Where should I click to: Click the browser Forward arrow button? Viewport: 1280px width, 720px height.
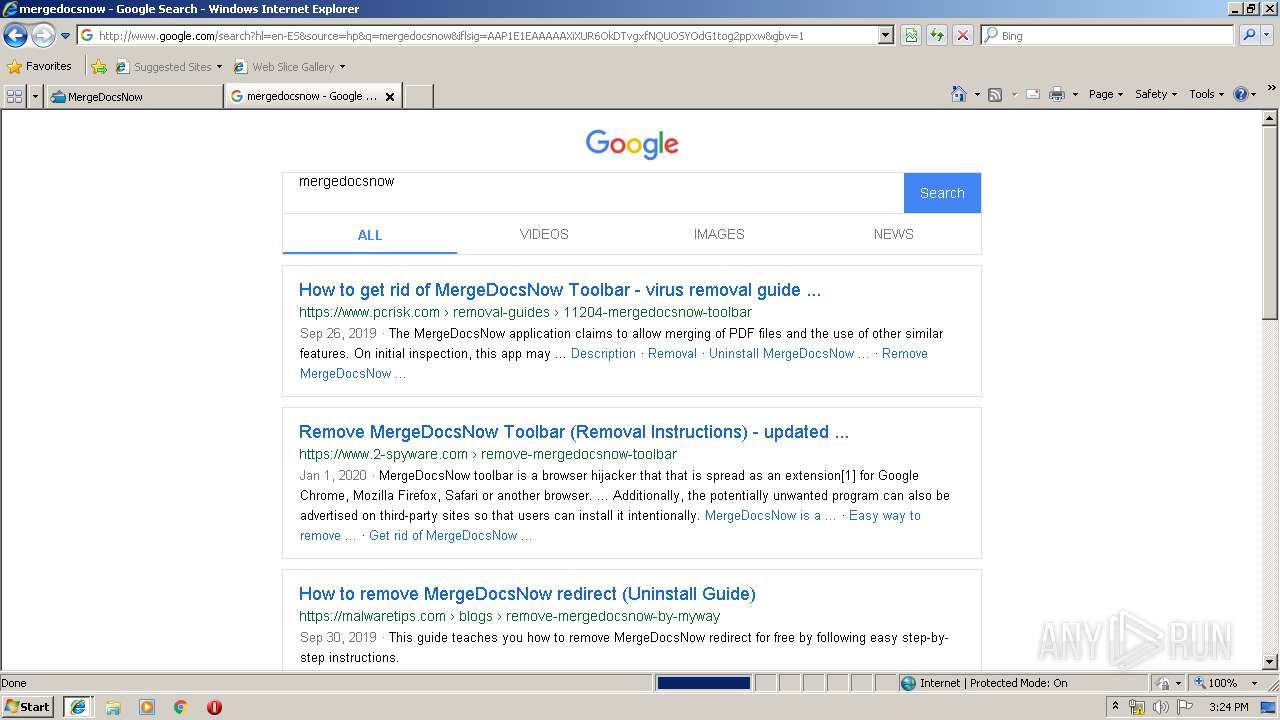point(42,36)
